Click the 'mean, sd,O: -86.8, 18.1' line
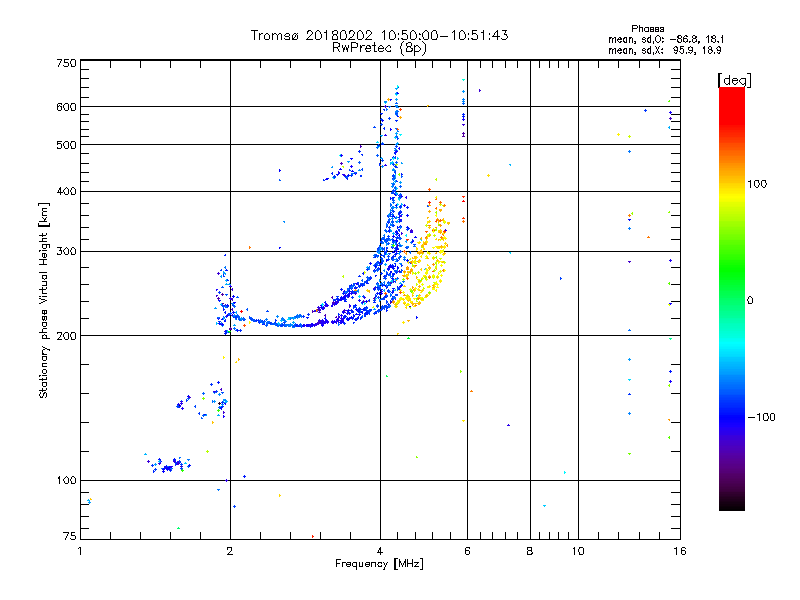The width and height of the screenshot is (800, 600). click(666, 39)
